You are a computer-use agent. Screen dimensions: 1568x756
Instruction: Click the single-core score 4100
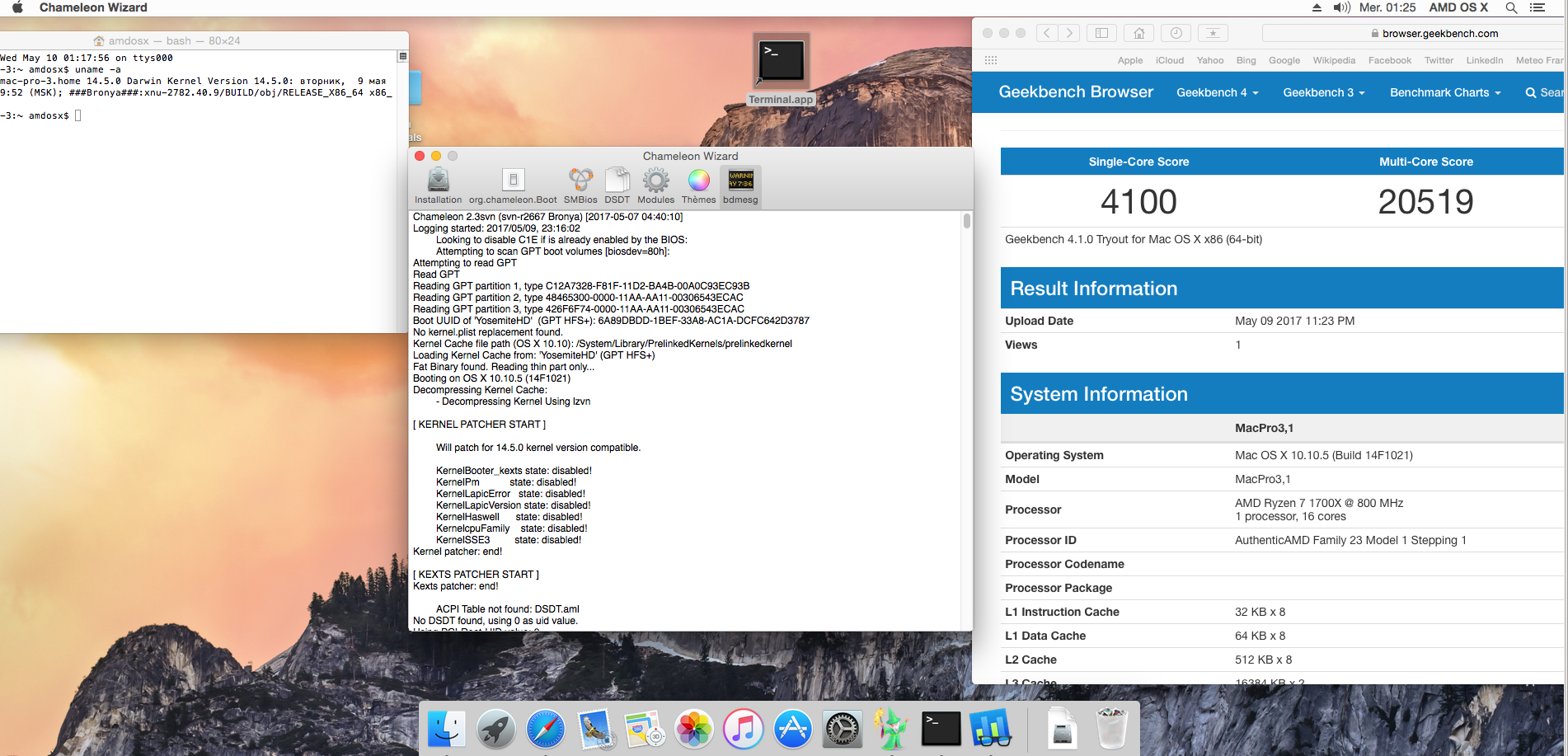pyautogui.click(x=1138, y=202)
